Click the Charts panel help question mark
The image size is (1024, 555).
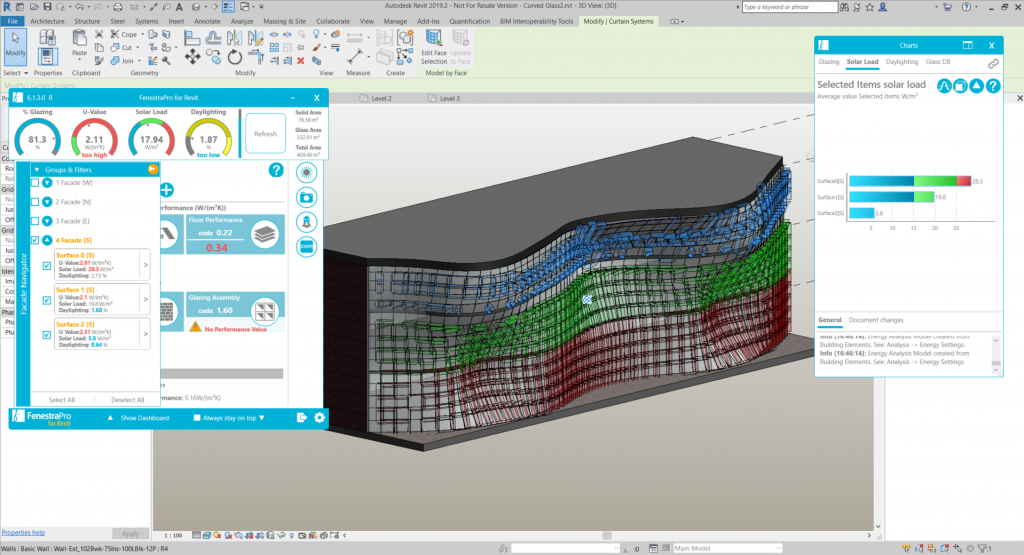(x=993, y=86)
